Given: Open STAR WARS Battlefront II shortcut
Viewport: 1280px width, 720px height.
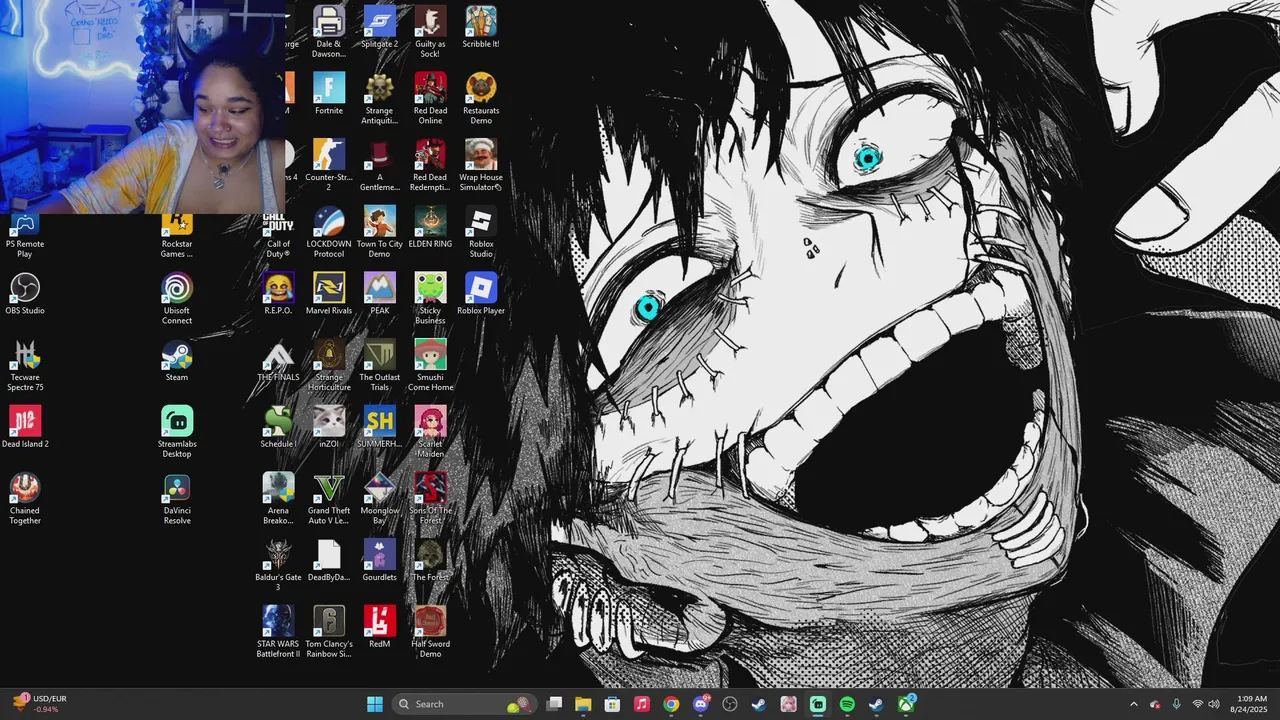Looking at the screenshot, I should pos(278,632).
